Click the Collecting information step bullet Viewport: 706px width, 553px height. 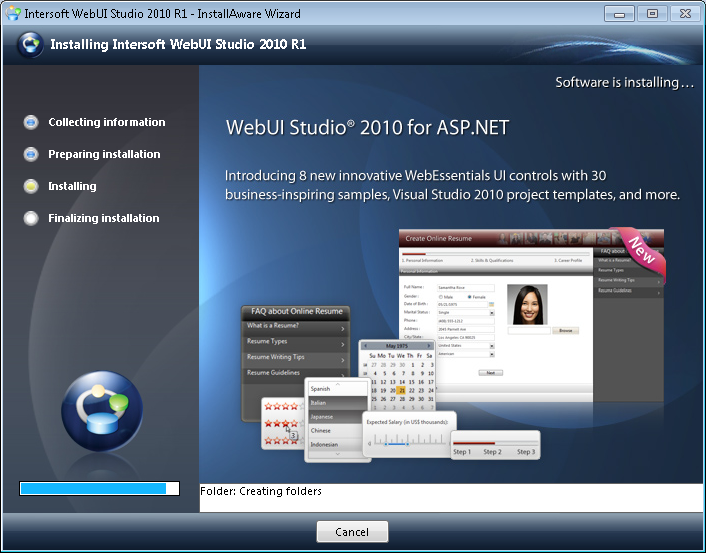click(30, 122)
